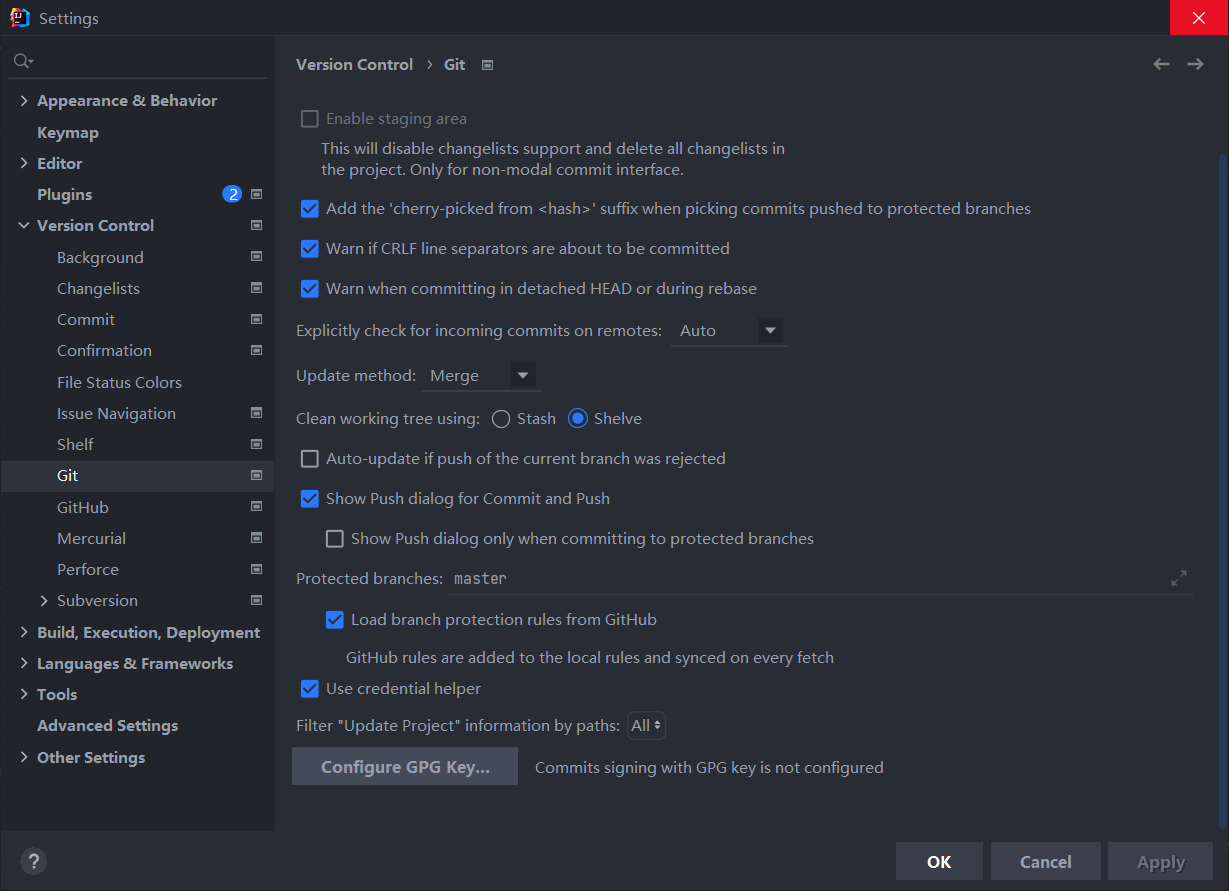Image resolution: width=1229 pixels, height=891 pixels.
Task: Expand the Tools section
Action: coord(24,695)
